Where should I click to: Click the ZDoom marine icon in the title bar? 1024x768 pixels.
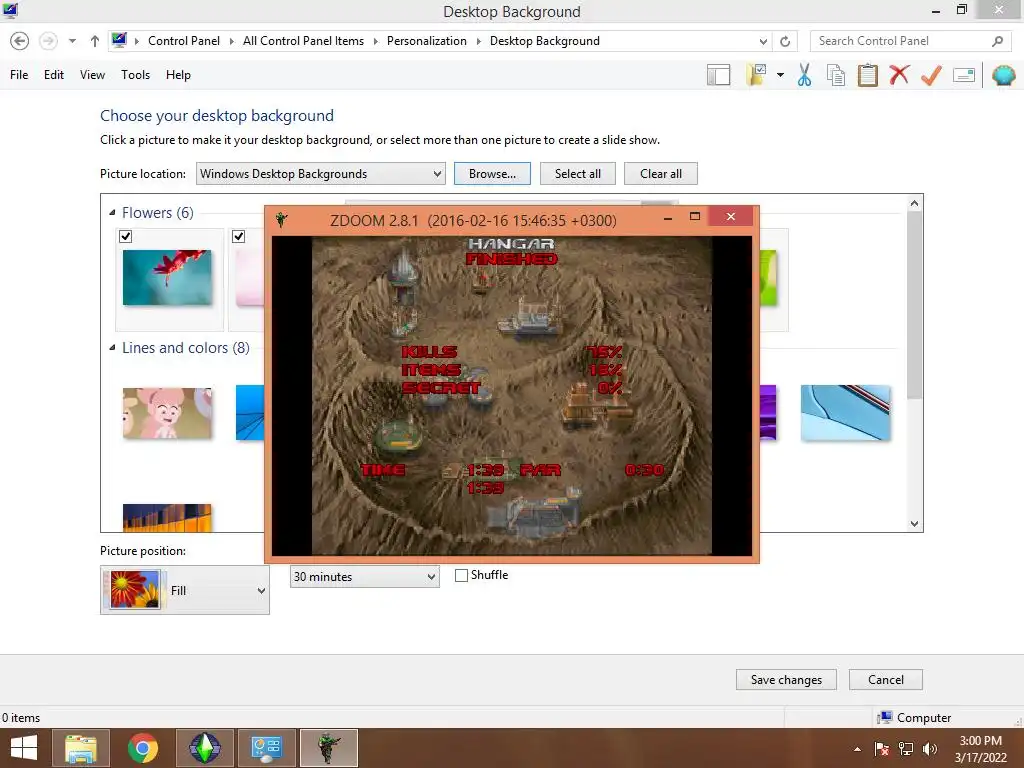[281, 220]
